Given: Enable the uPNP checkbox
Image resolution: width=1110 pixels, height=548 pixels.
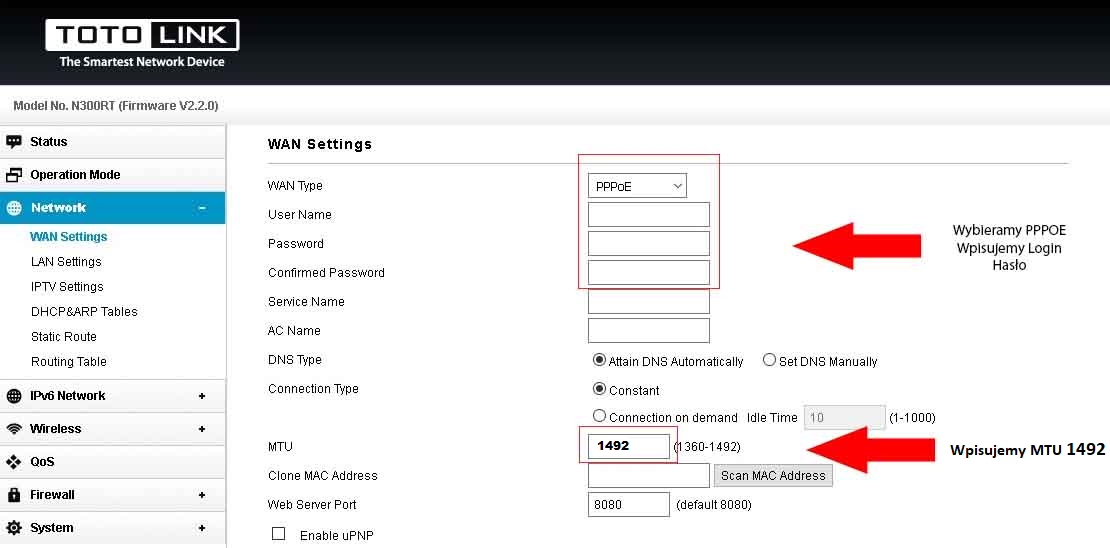Looking at the screenshot, I should click(279, 534).
